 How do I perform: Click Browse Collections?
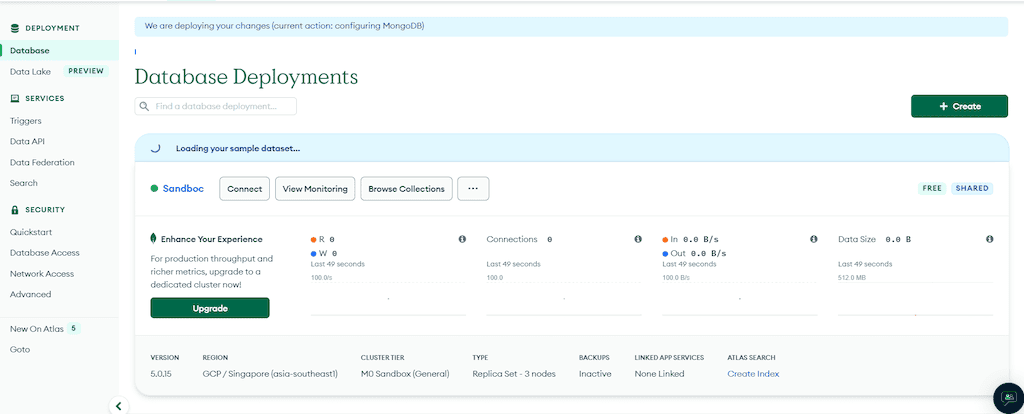[406, 189]
